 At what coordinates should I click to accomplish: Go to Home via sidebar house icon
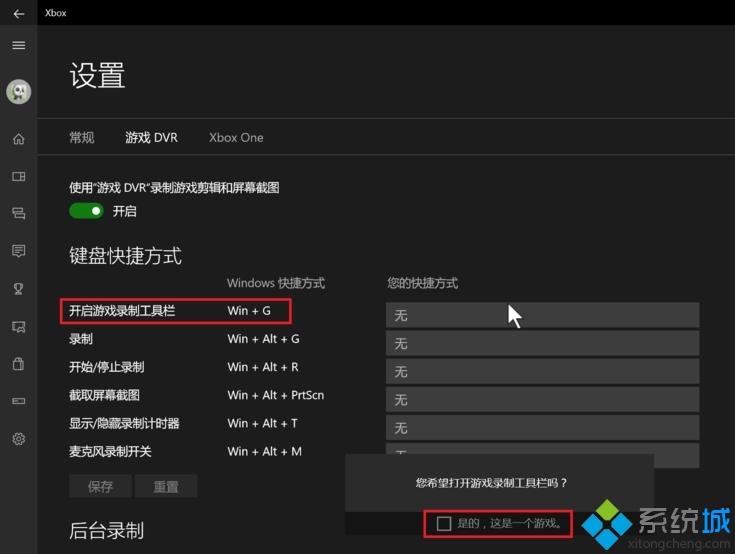point(19,139)
